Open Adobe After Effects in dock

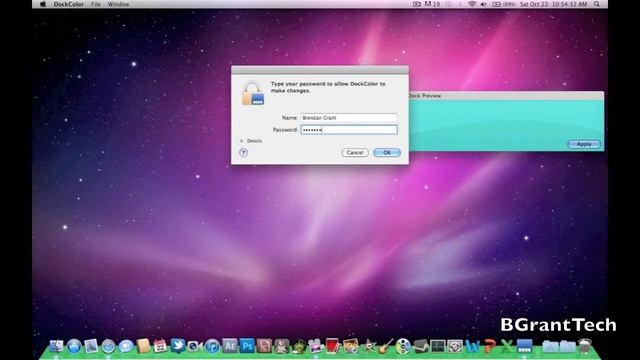[x=229, y=346]
